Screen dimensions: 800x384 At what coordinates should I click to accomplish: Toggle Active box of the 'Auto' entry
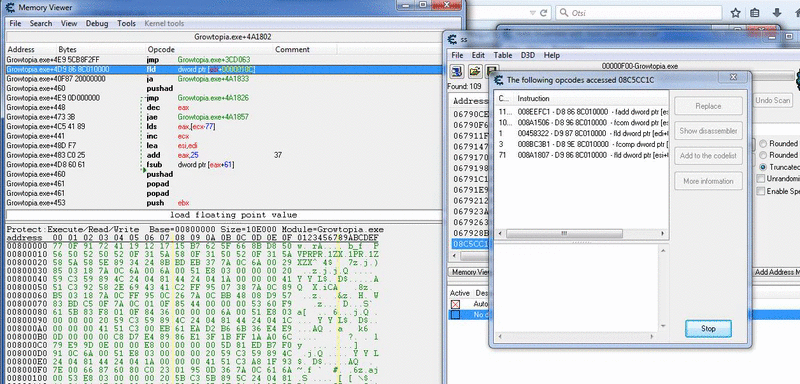[455, 304]
